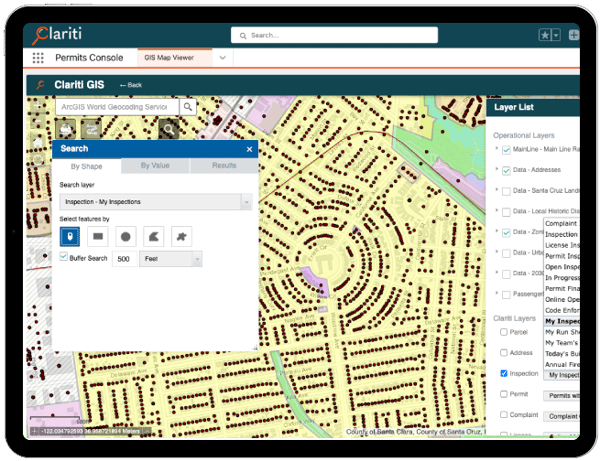Click the ArcGIS World Geocoding input
This screenshot has width=600, height=461.
click(x=117, y=107)
